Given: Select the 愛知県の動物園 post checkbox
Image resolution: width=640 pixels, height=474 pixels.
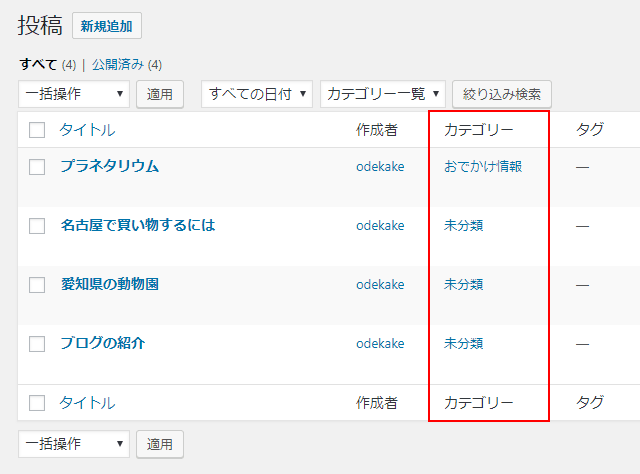Looking at the screenshot, I should pos(37,285).
